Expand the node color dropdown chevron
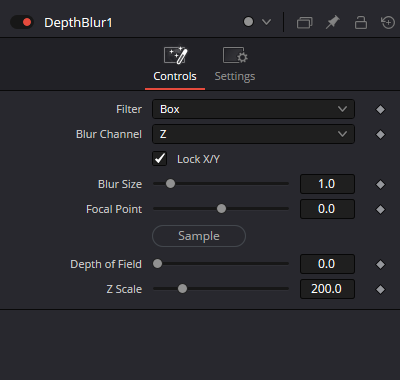The width and height of the screenshot is (400, 380). 266,22
